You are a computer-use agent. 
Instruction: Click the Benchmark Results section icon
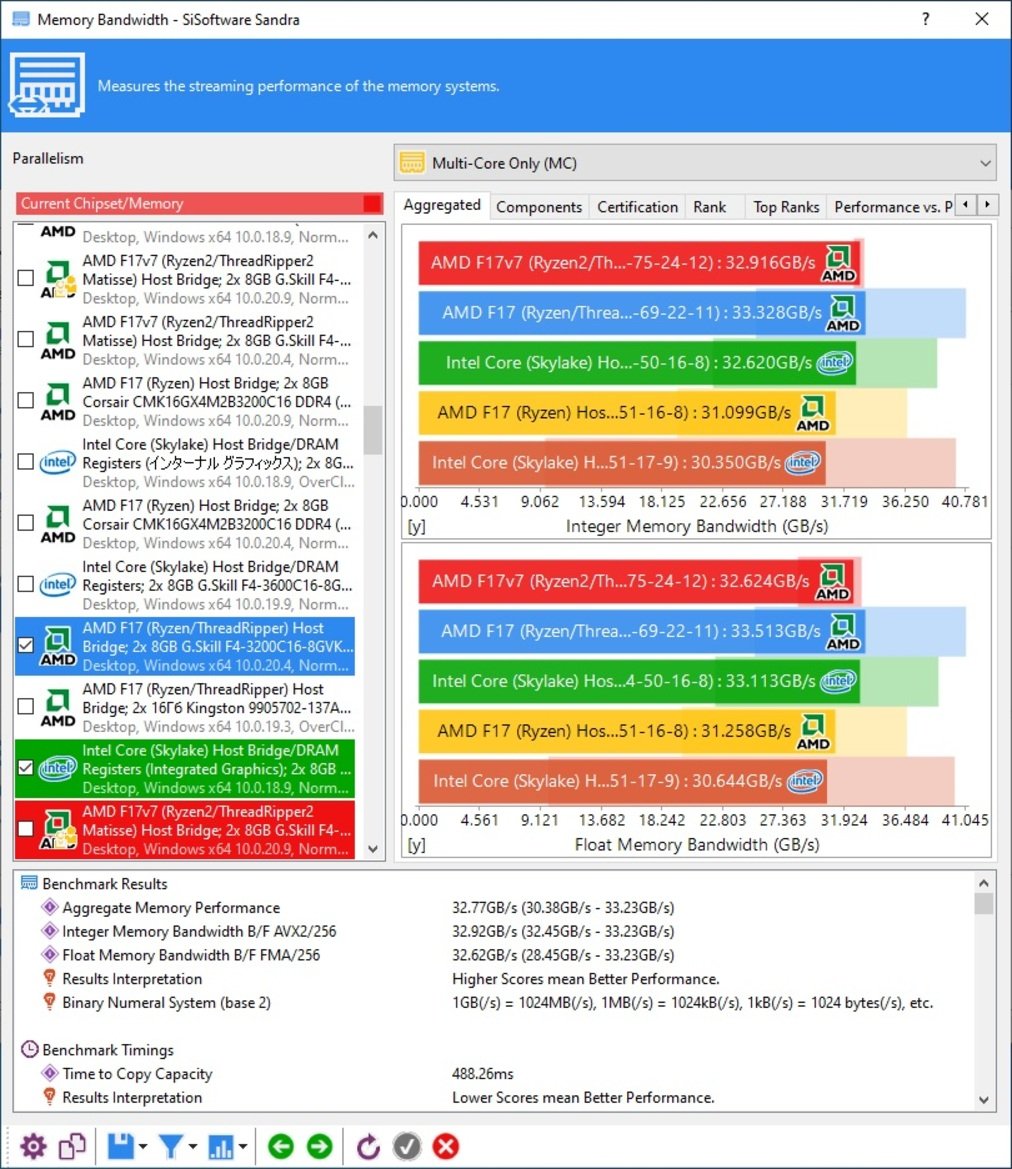[x=29, y=883]
